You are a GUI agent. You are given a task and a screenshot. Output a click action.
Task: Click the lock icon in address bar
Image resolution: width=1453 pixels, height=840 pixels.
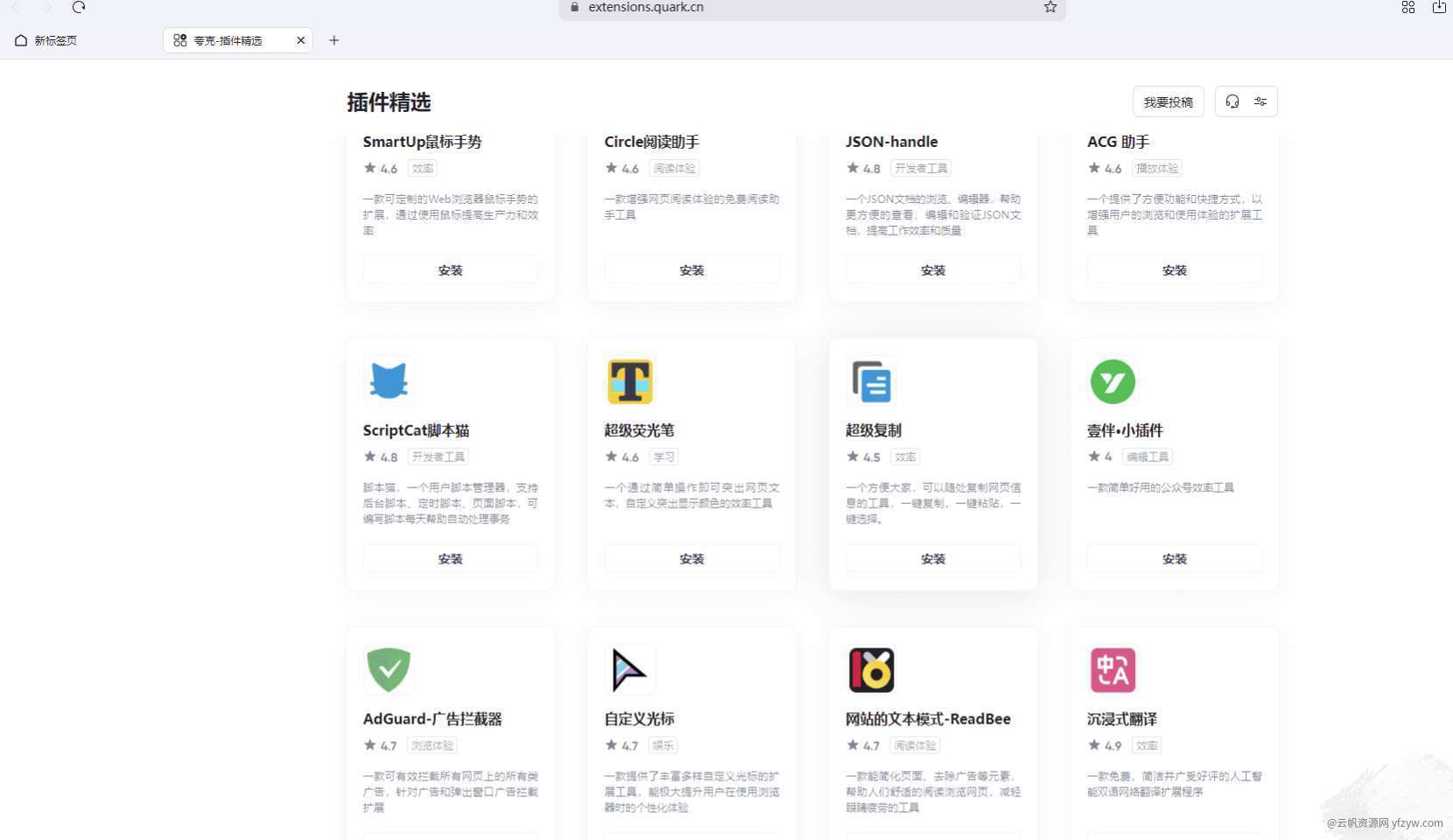pos(574,7)
